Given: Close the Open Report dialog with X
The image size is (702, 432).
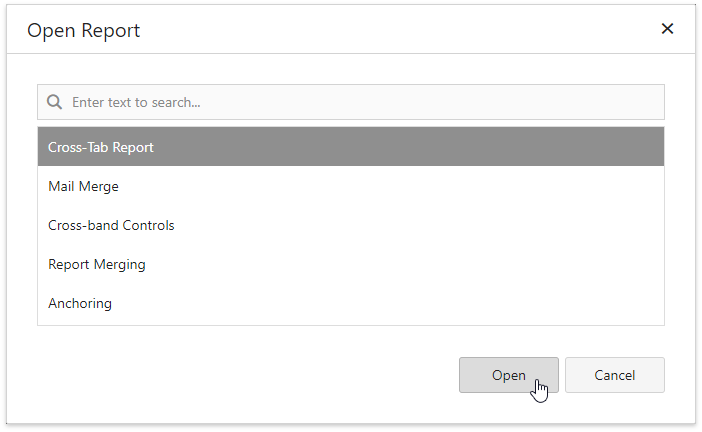Looking at the screenshot, I should (x=667, y=29).
